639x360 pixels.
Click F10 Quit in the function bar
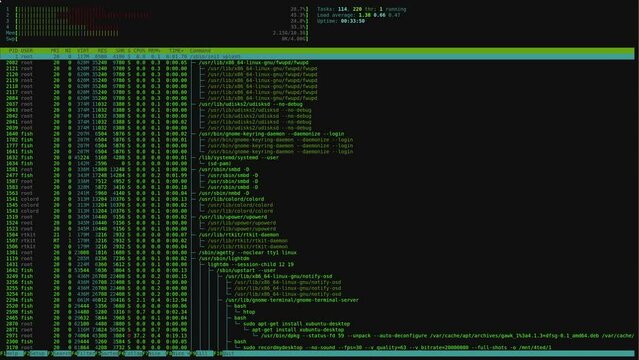coord(223,353)
